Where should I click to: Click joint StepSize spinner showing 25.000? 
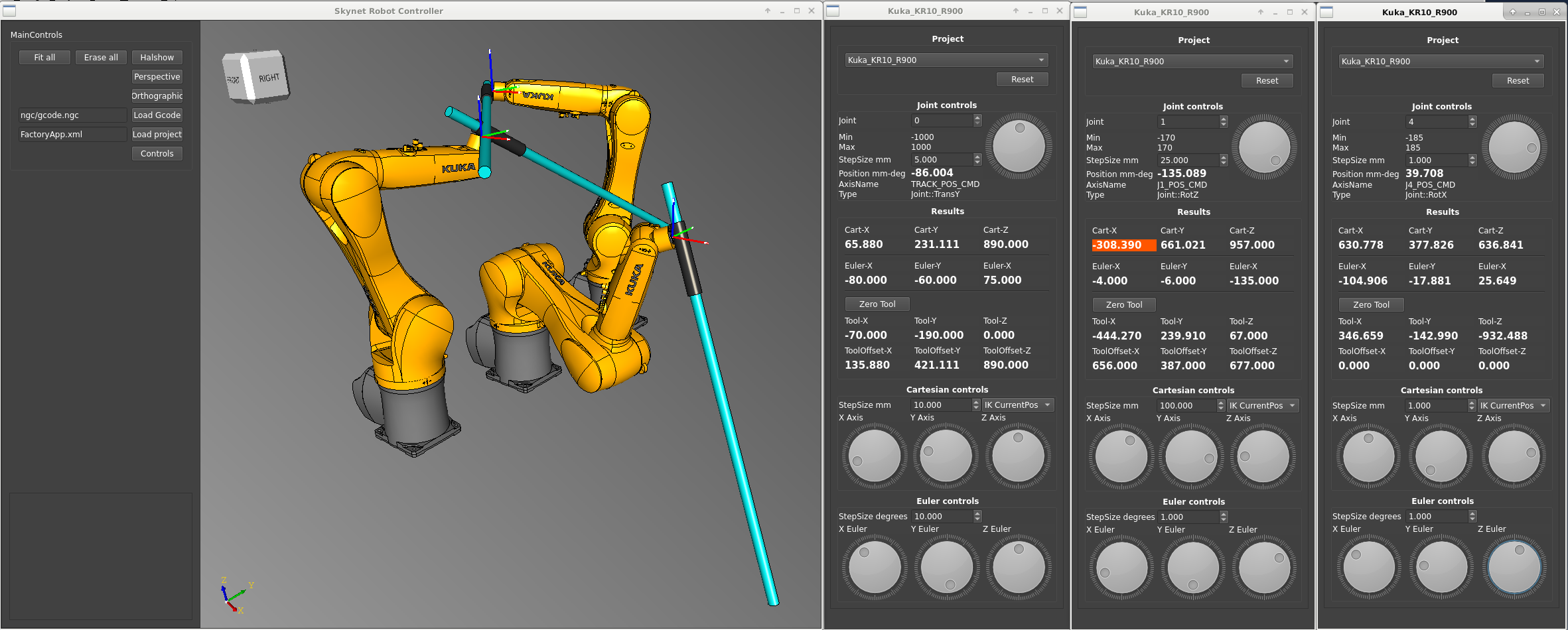pos(1192,160)
